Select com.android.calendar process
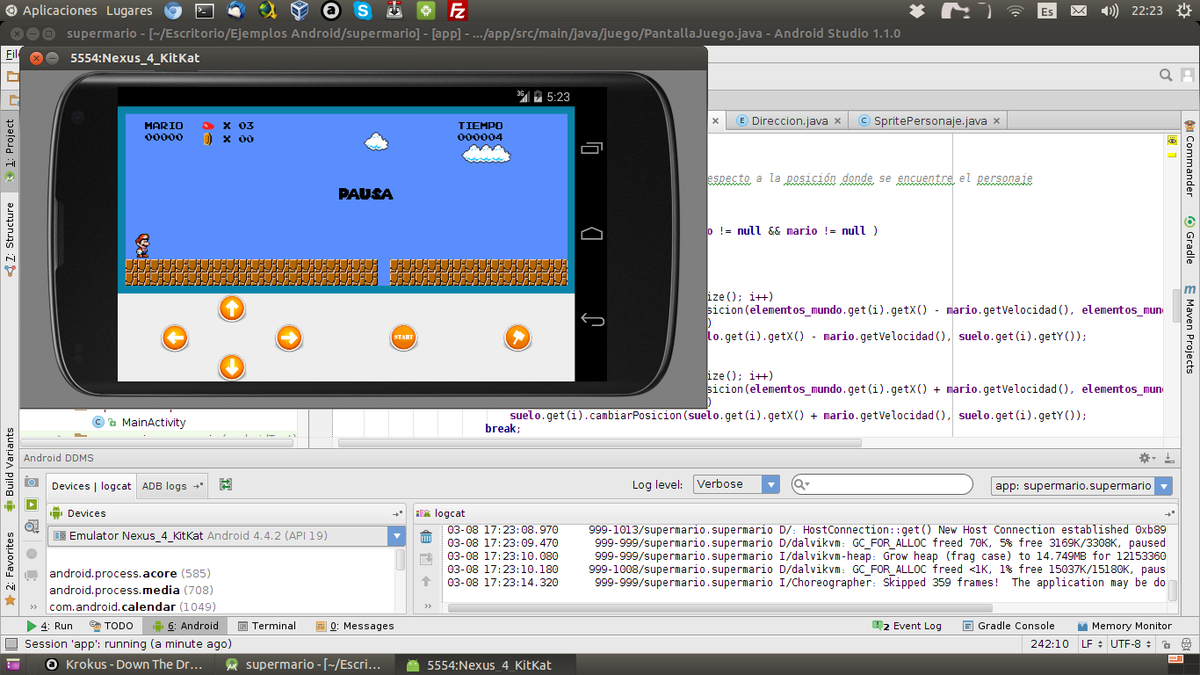The height and width of the screenshot is (675, 1200). point(132,606)
